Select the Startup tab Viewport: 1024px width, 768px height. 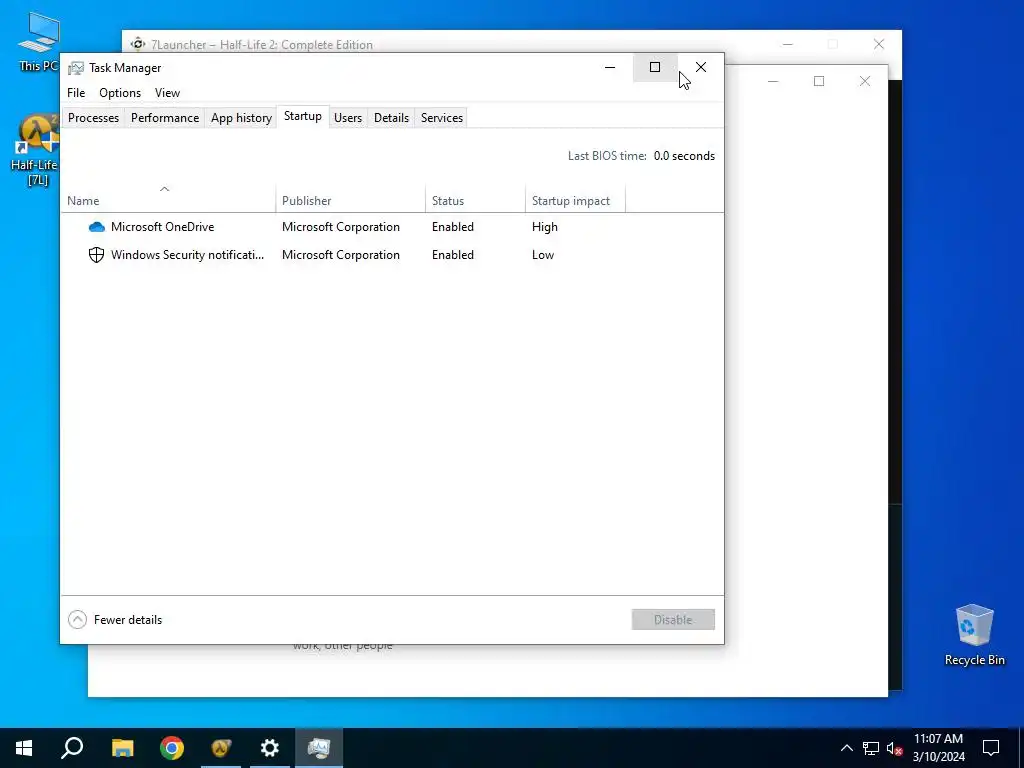pos(302,116)
